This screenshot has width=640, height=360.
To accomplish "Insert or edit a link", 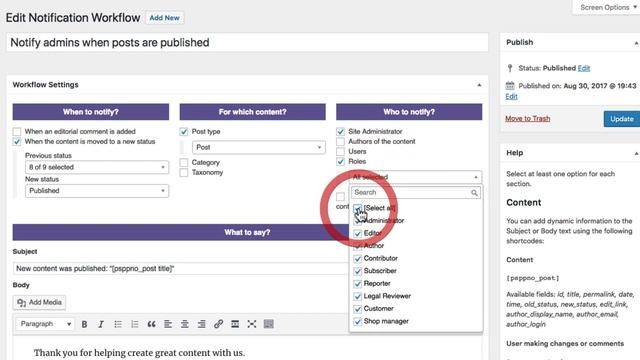I will 218,324.
